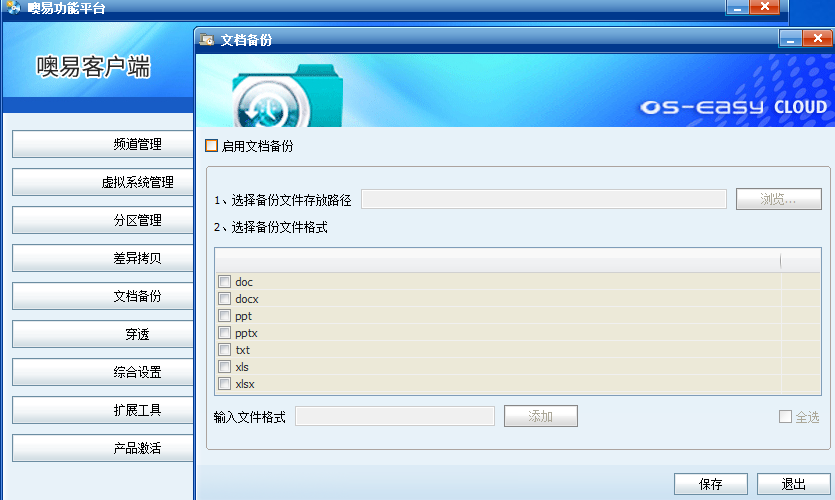Toggle the txt format checkbox

225,350
